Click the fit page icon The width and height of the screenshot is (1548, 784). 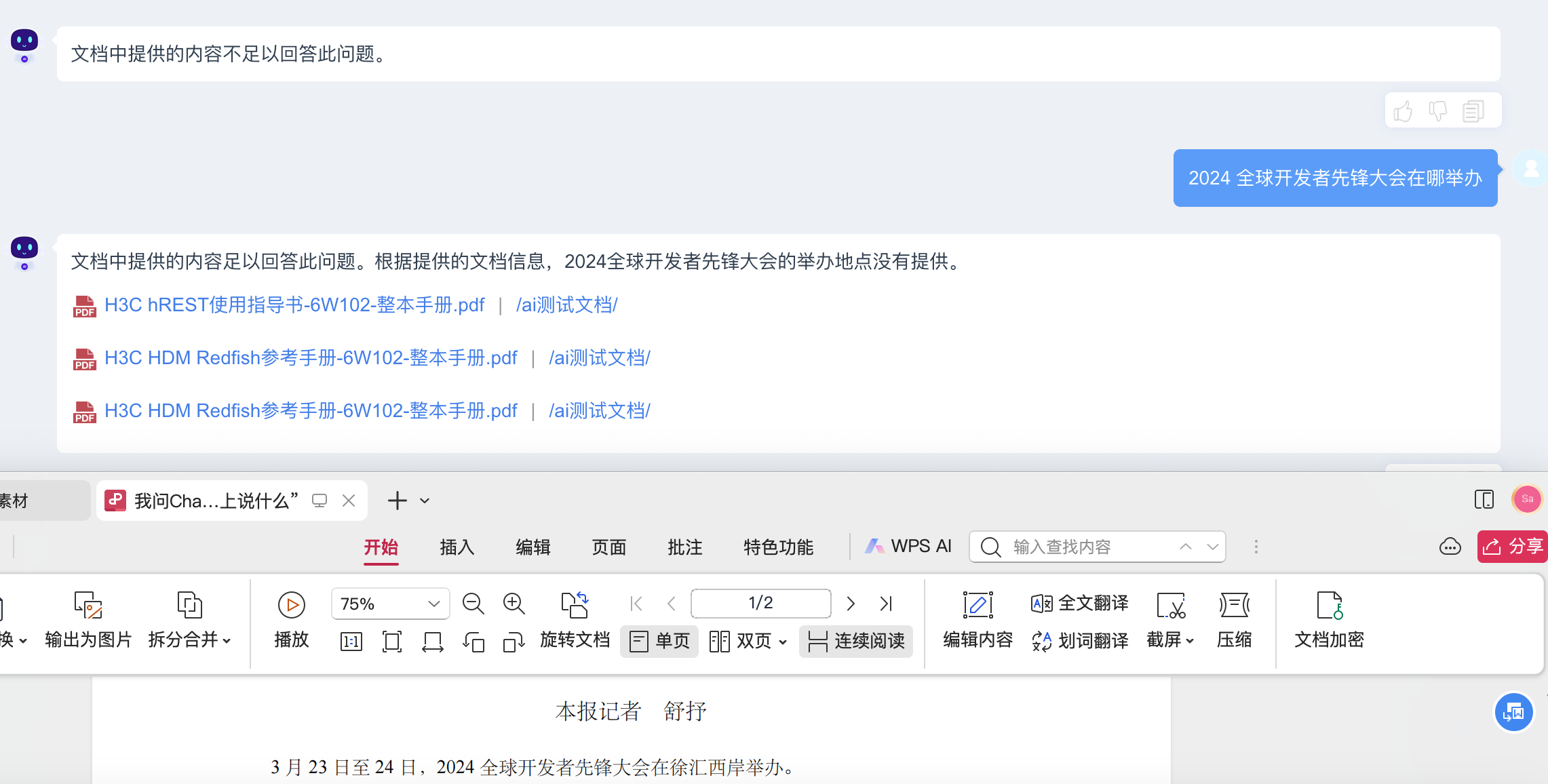pos(392,642)
